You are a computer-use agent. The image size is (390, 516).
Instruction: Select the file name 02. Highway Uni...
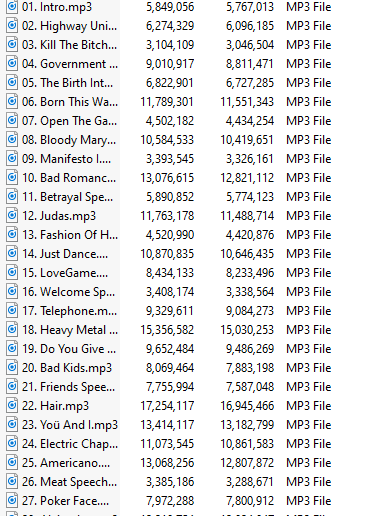(x=70, y=26)
